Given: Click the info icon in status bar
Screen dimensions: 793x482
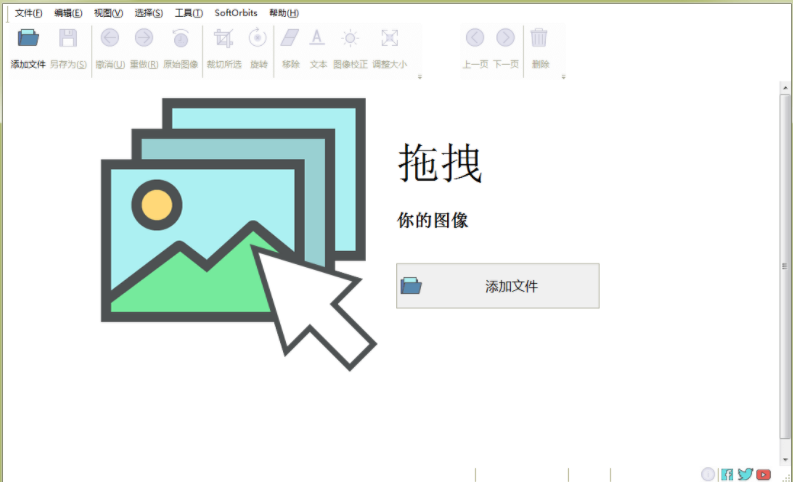Looking at the screenshot, I should (x=708, y=474).
